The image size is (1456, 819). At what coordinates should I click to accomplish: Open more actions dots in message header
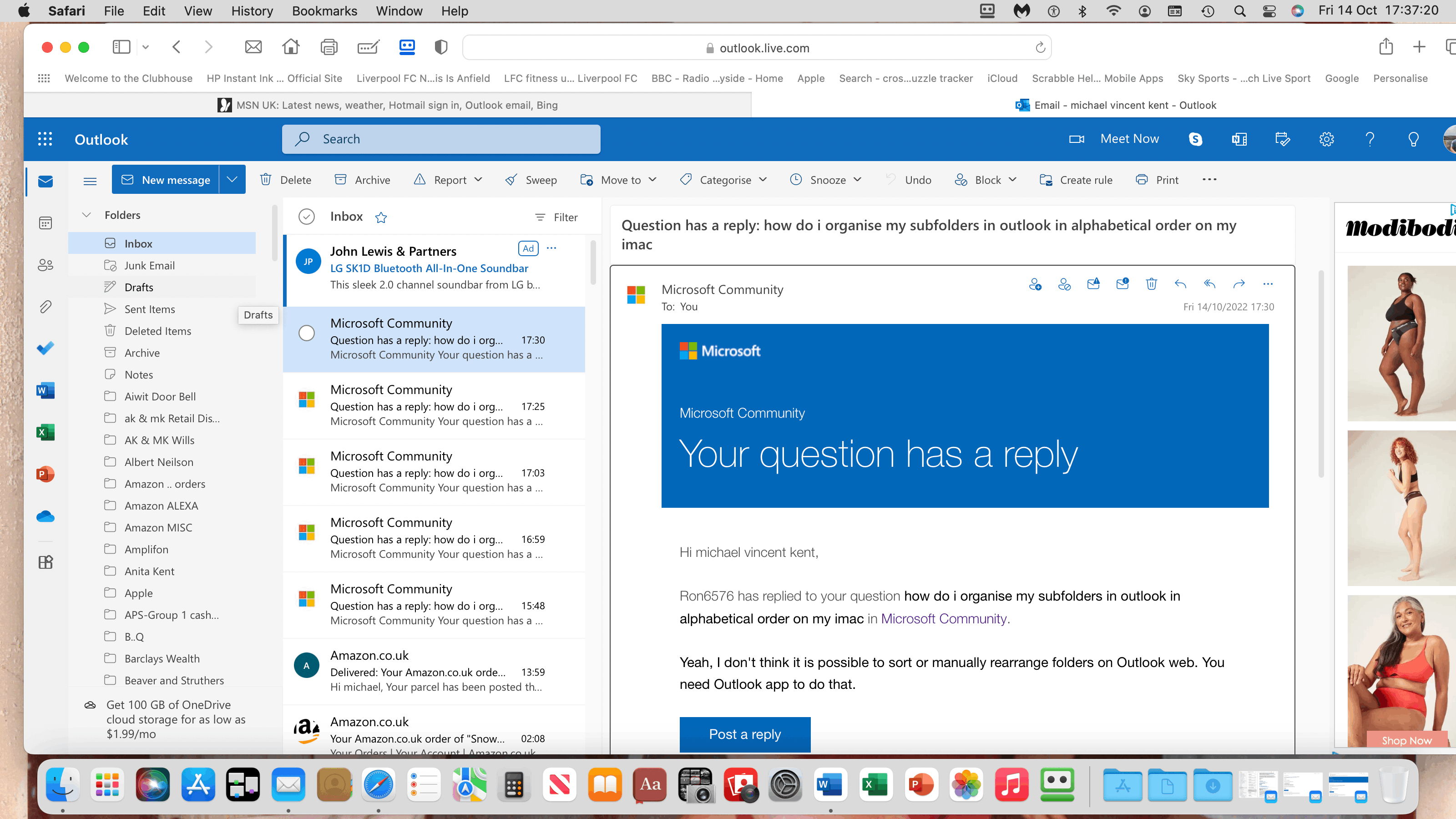[x=1268, y=284]
